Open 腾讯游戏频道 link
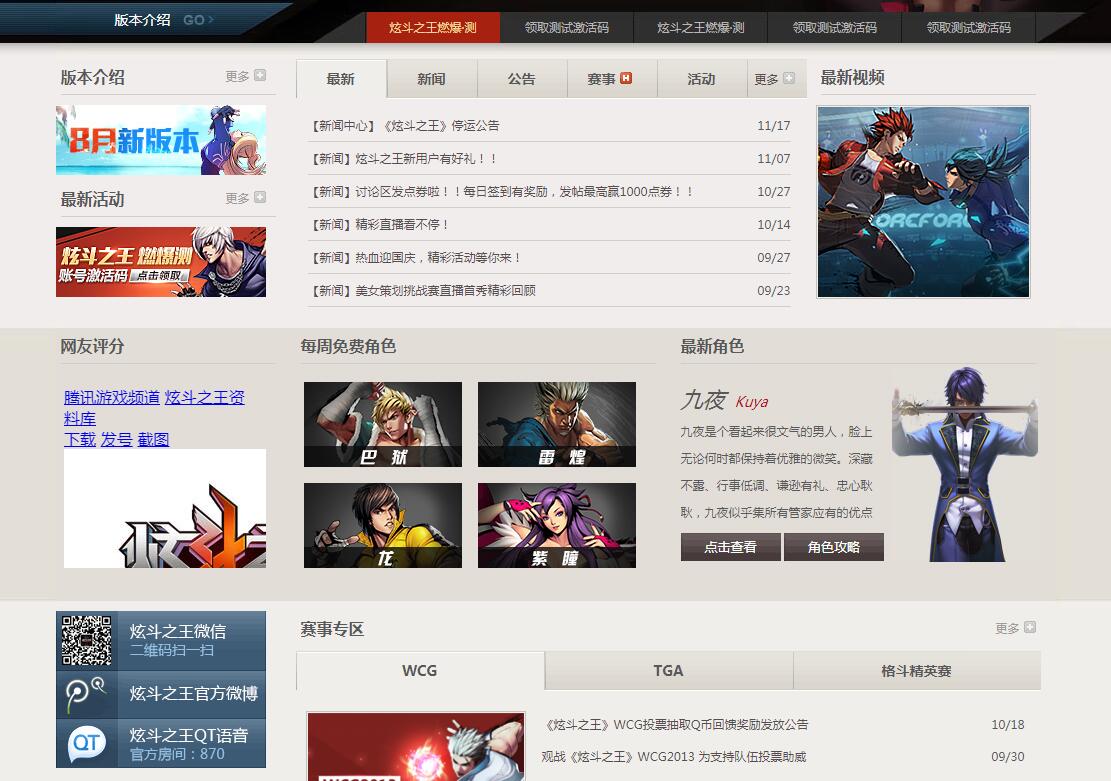 112,397
